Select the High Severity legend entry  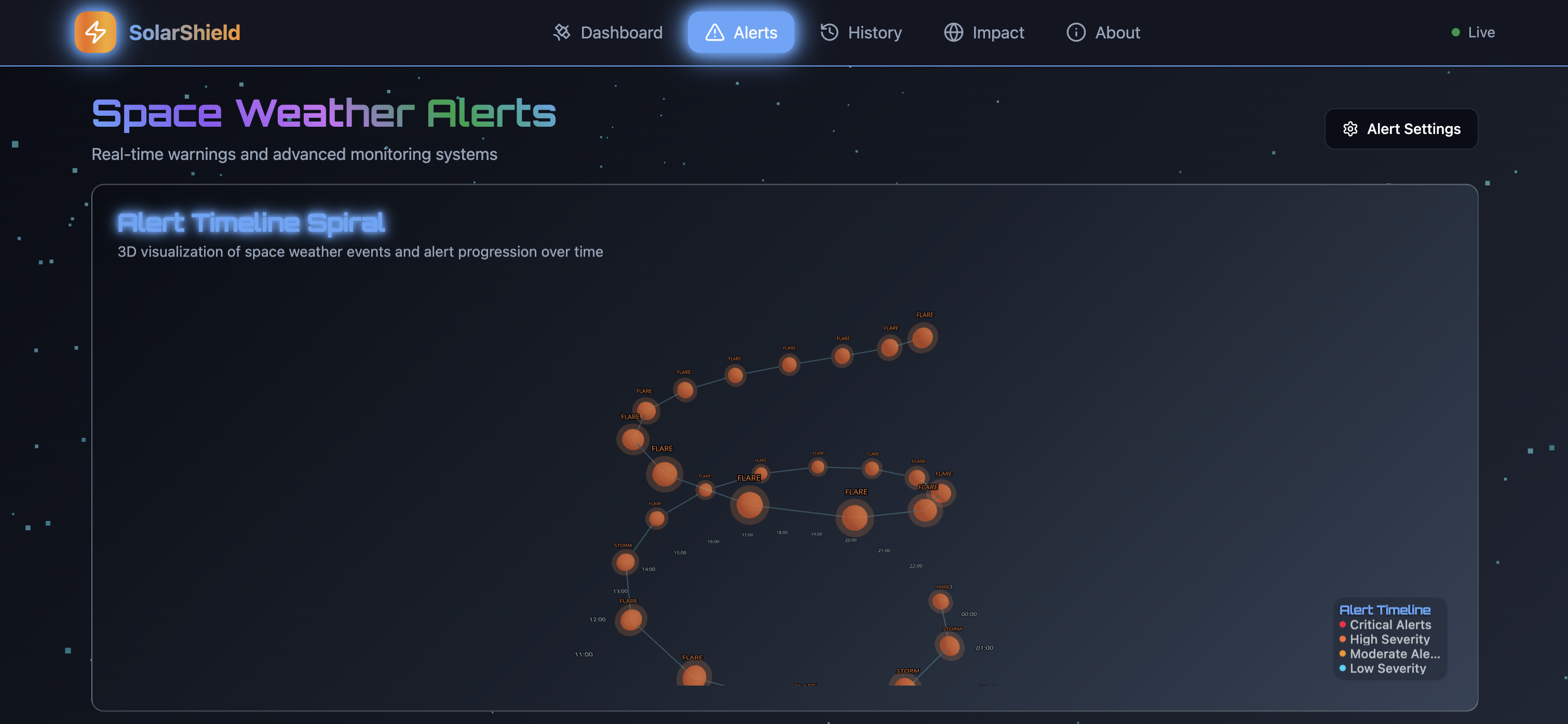(x=1389, y=639)
